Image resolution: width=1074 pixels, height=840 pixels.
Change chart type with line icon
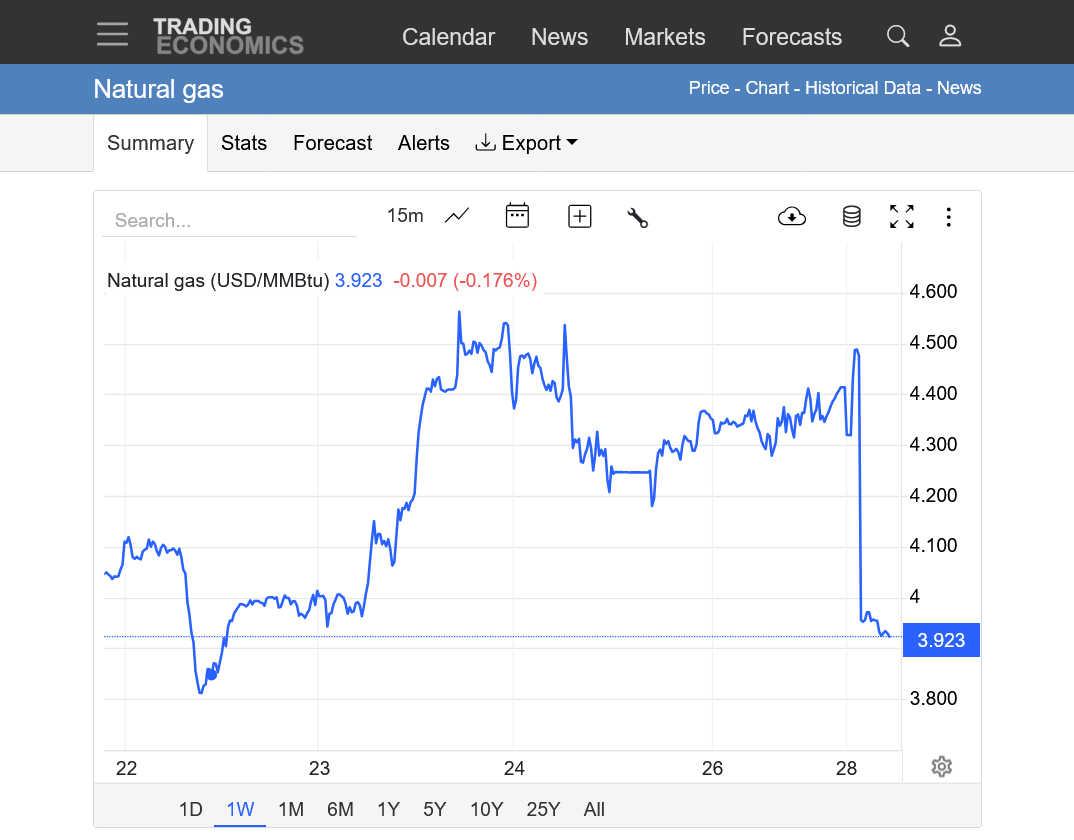coord(457,216)
